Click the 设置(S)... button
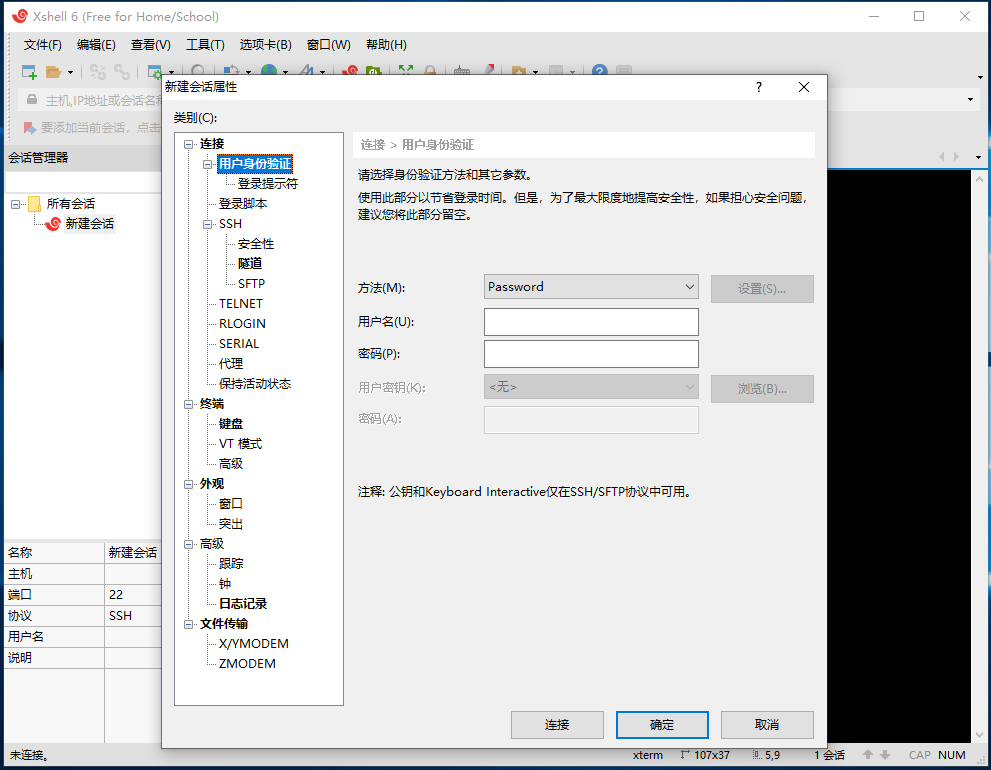Viewport: 991px width, 770px height. (762, 289)
